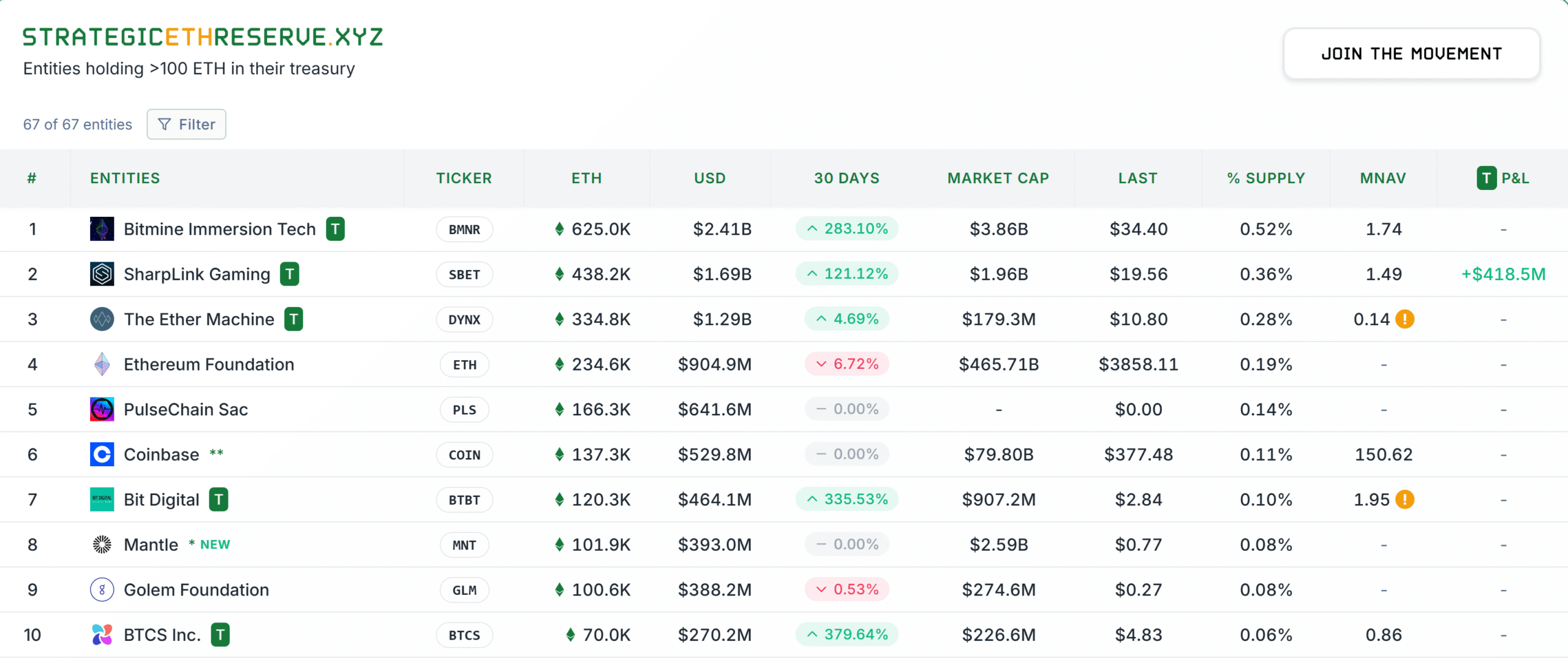Click the green T icon in the P&L column header
The height and width of the screenshot is (661, 1568).
1487,178
